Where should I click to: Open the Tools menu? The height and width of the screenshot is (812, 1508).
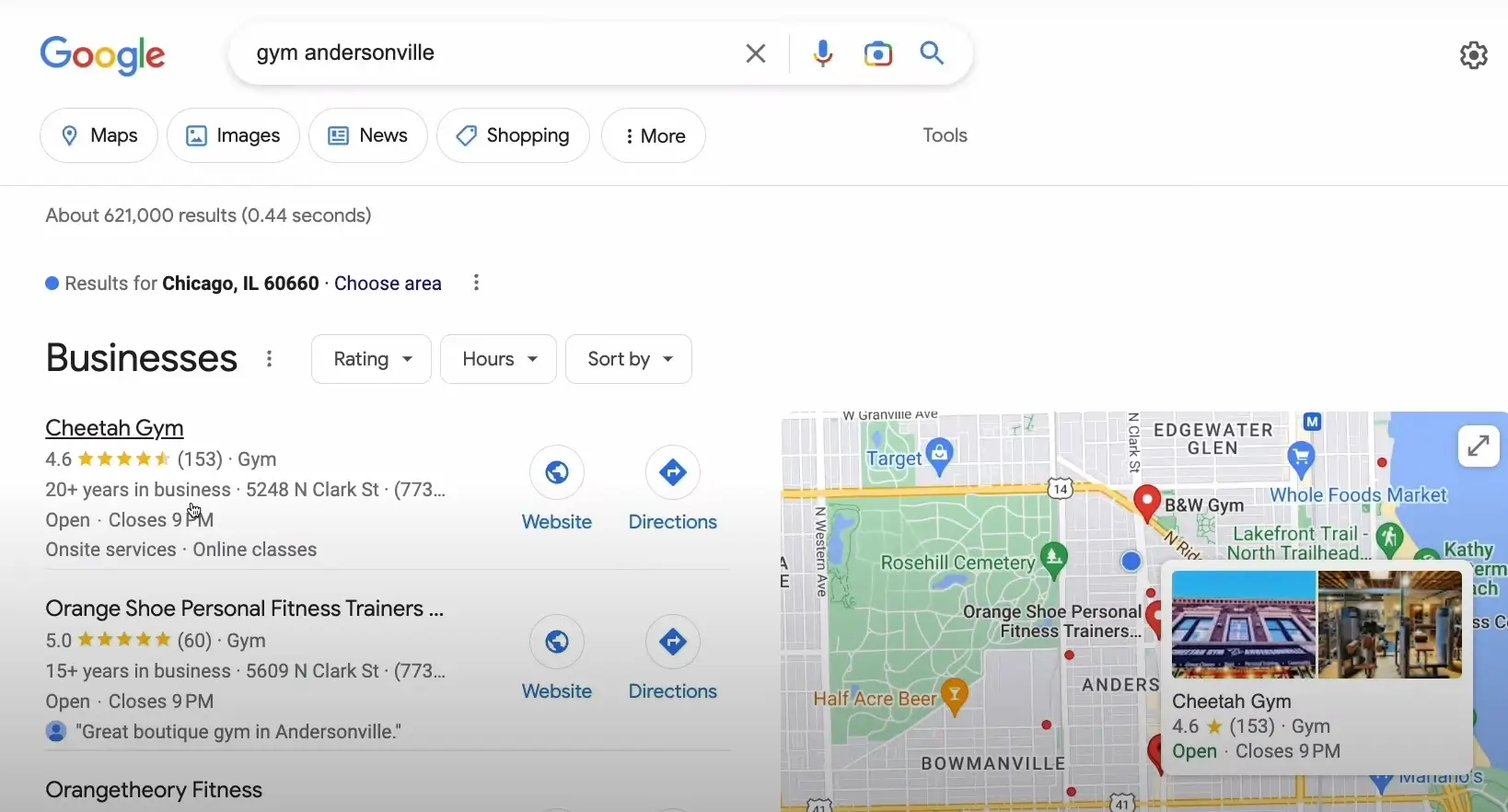[x=945, y=135]
